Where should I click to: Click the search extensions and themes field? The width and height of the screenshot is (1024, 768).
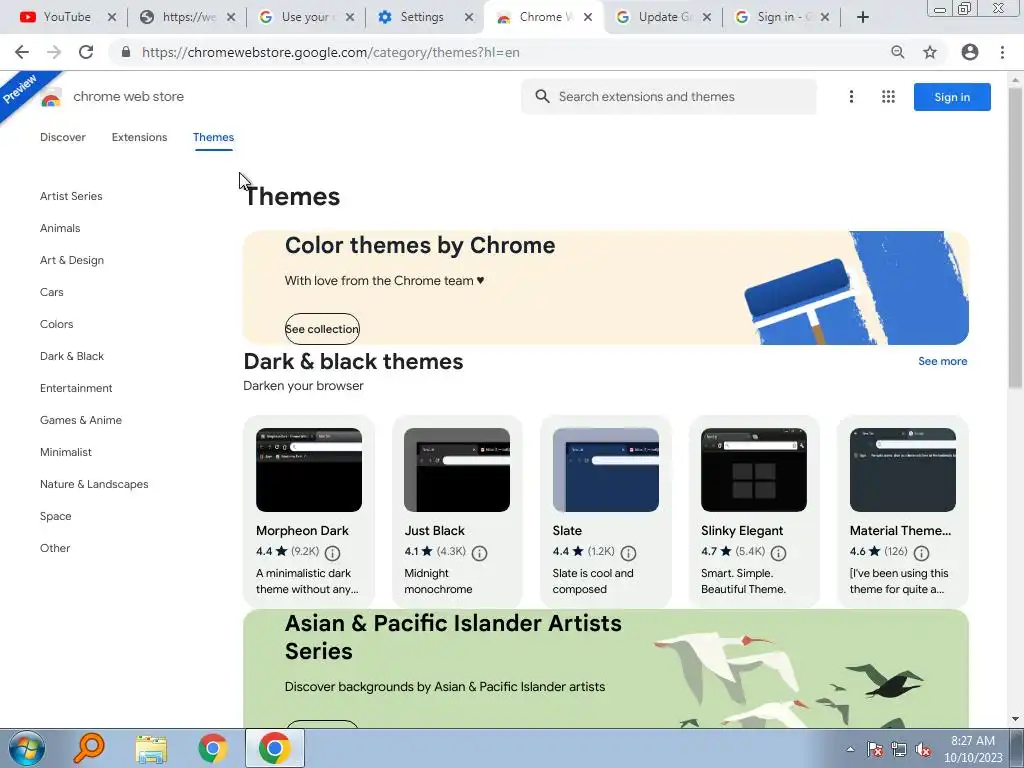[x=669, y=97]
